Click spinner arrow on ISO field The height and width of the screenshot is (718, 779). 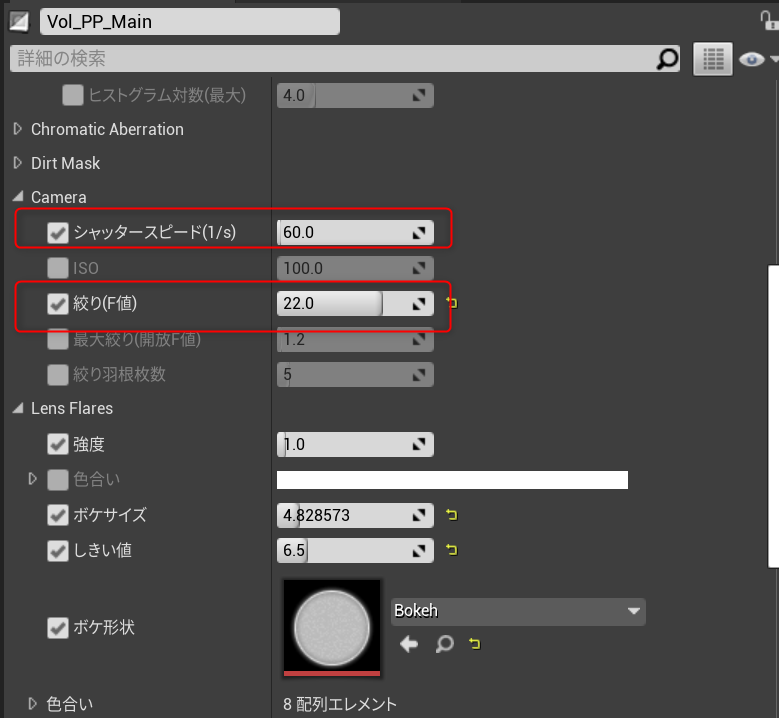419,268
